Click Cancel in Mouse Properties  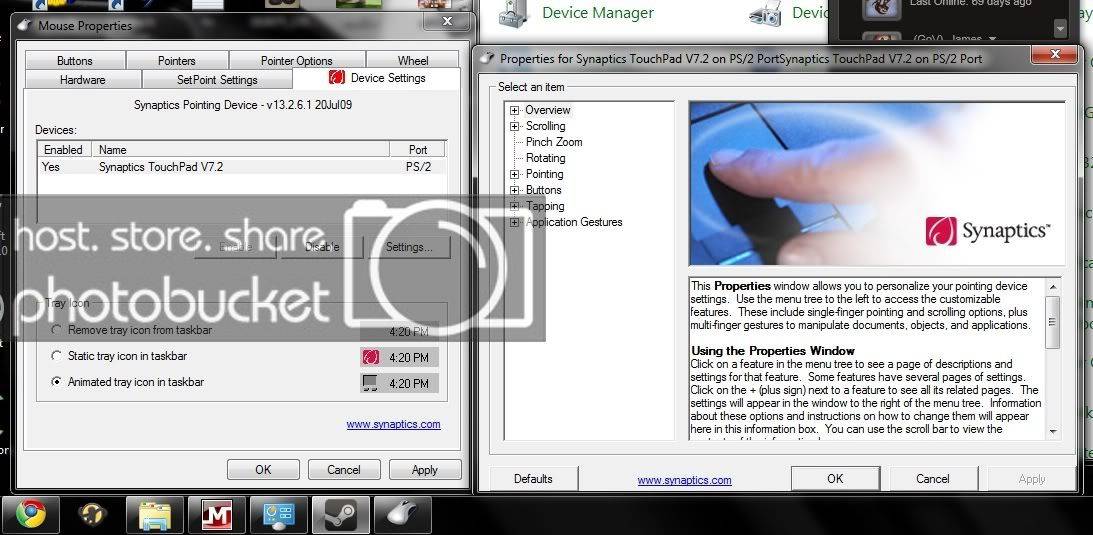click(x=344, y=470)
